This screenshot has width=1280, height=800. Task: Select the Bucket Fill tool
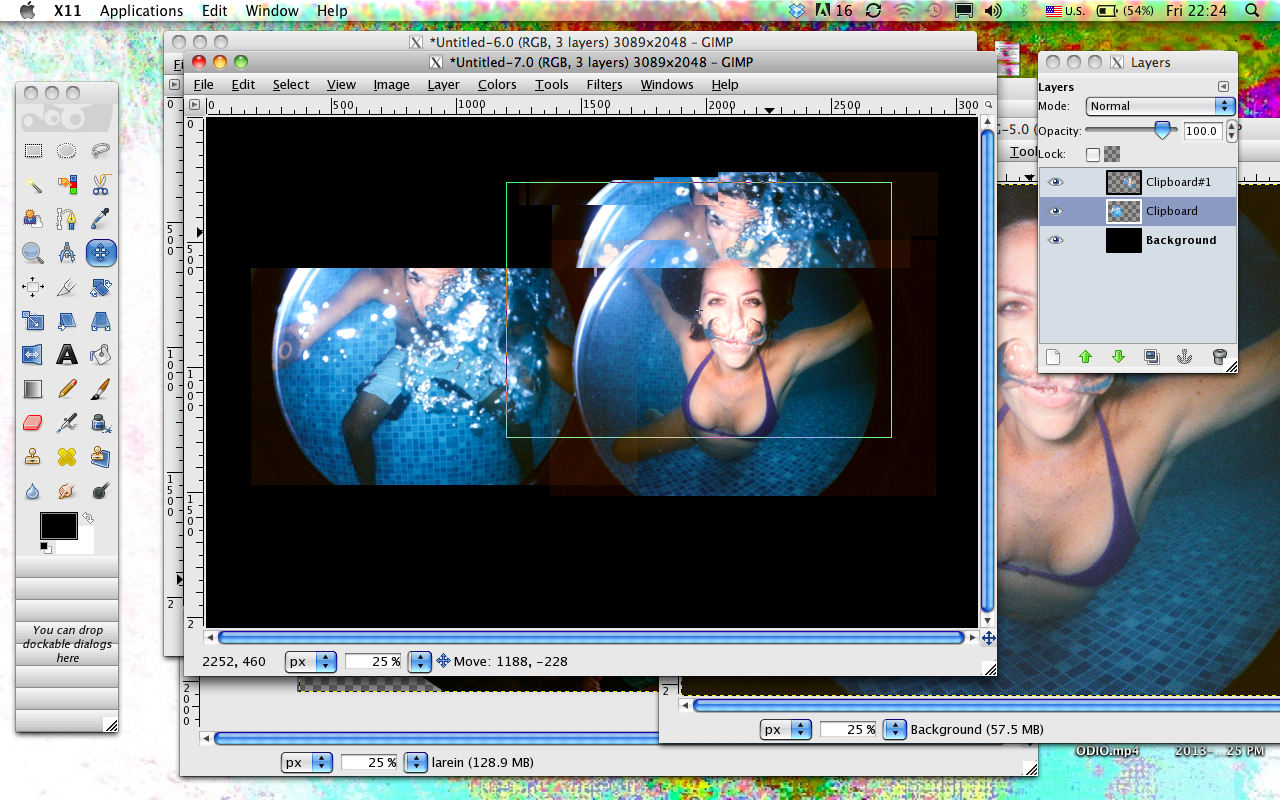click(100, 355)
